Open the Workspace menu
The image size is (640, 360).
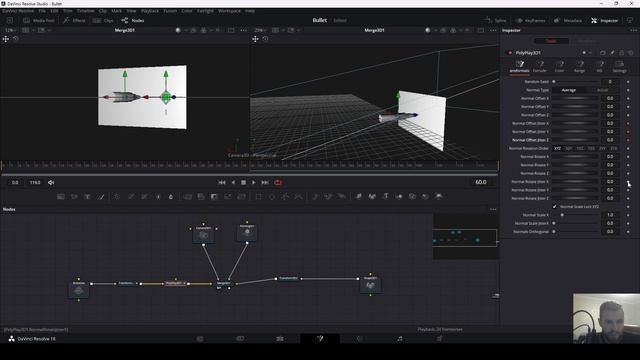(229, 11)
